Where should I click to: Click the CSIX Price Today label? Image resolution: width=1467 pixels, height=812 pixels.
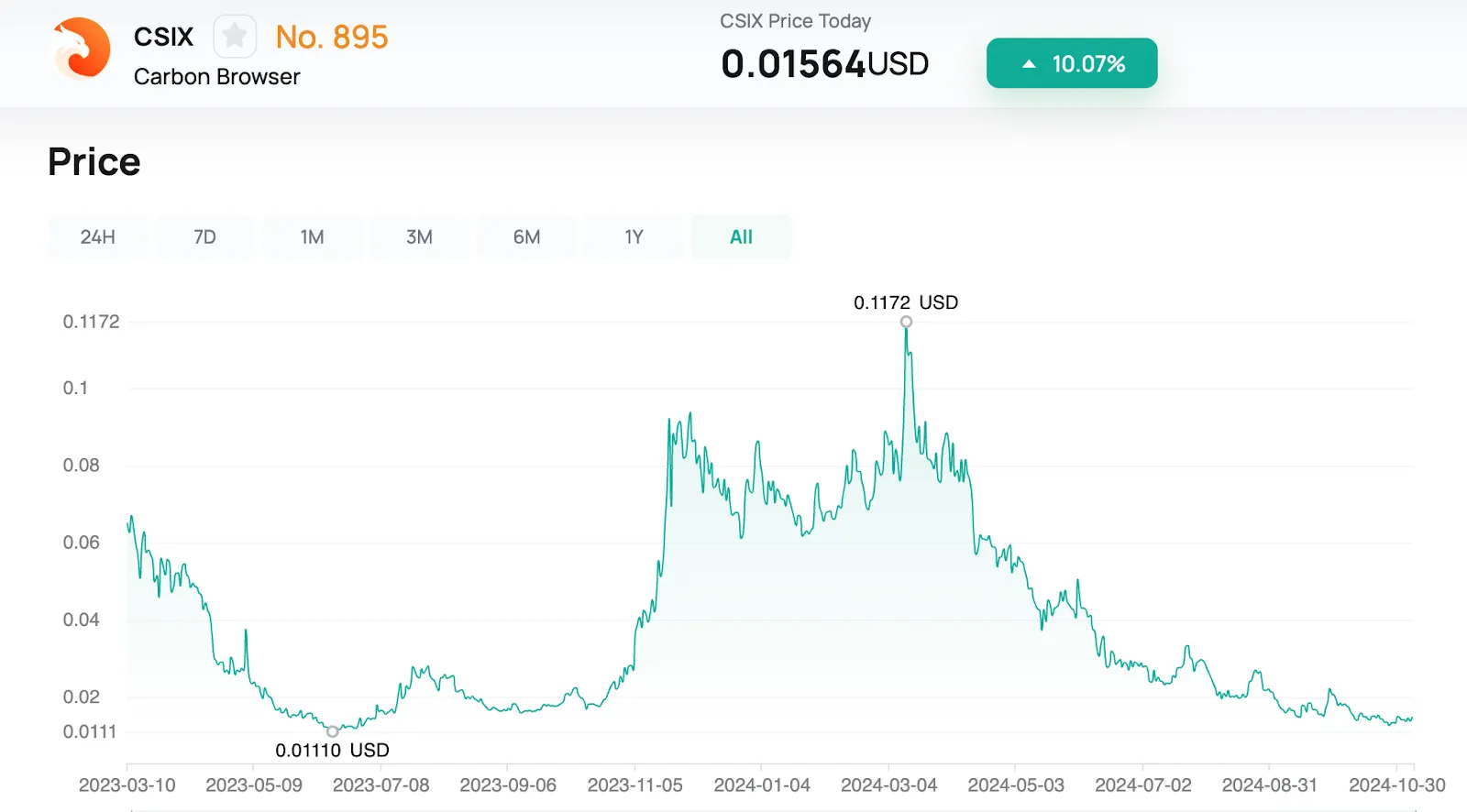795,21
